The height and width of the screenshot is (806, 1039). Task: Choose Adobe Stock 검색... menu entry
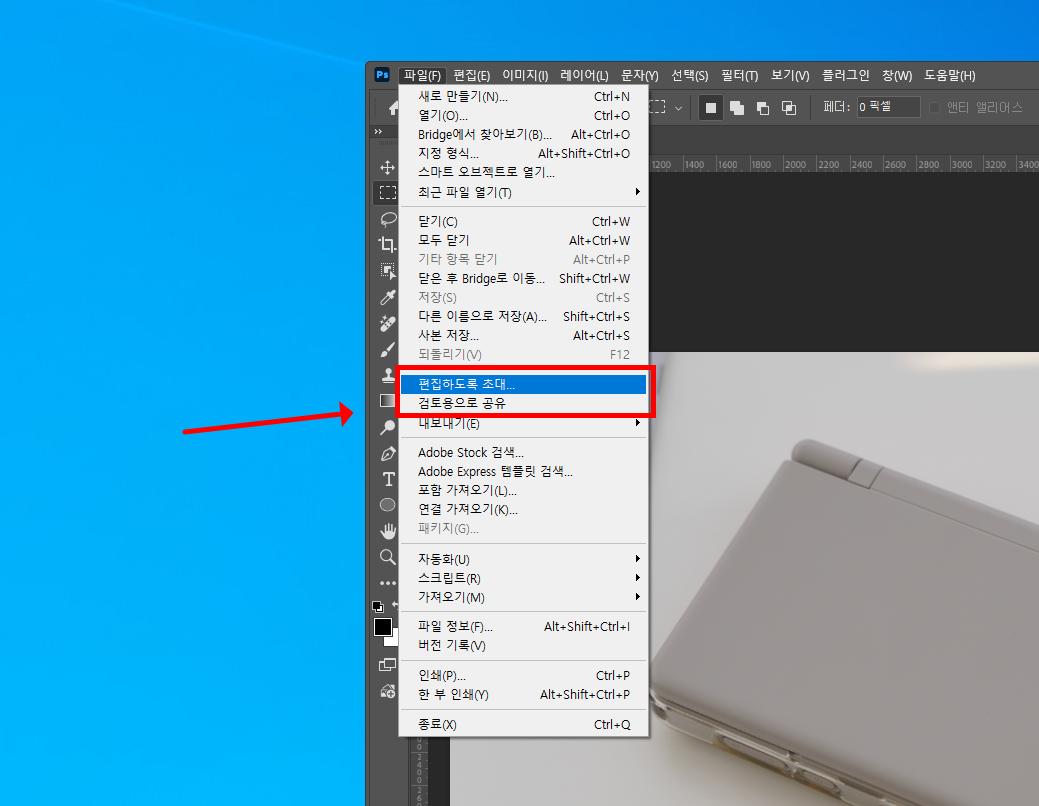523,453
